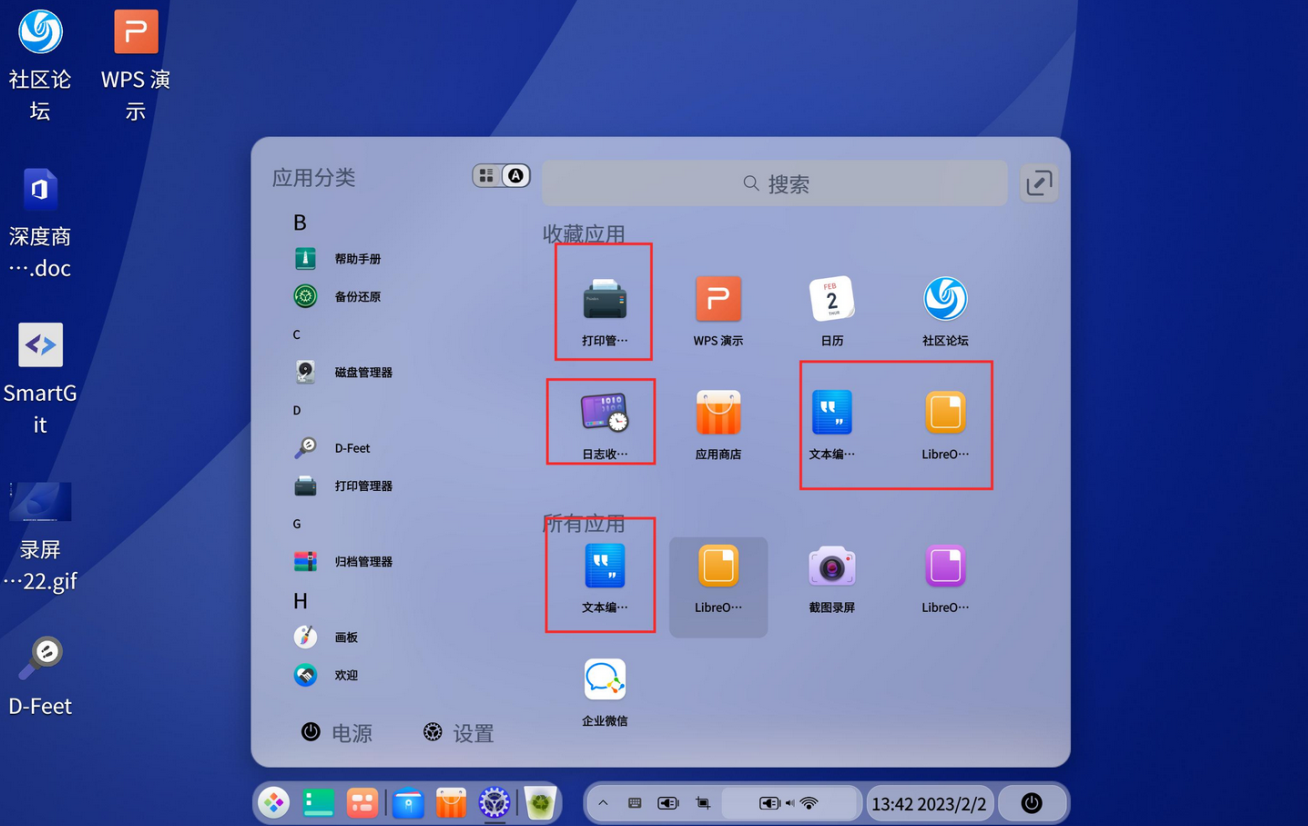Open the blue file manager dock icon
Screen dimensions: 1308x826
[408, 802]
